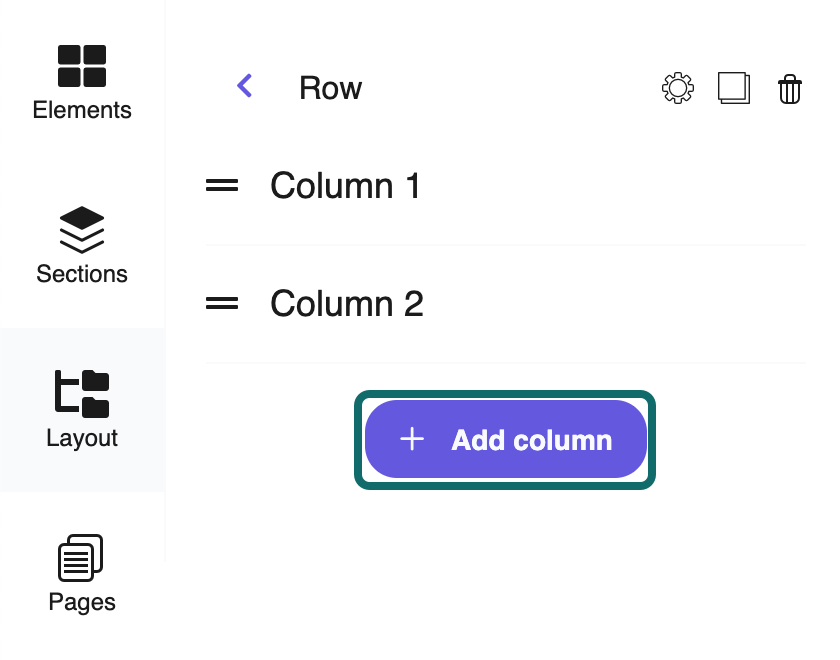
Task: Select the Column 1 item
Action: [345, 186]
